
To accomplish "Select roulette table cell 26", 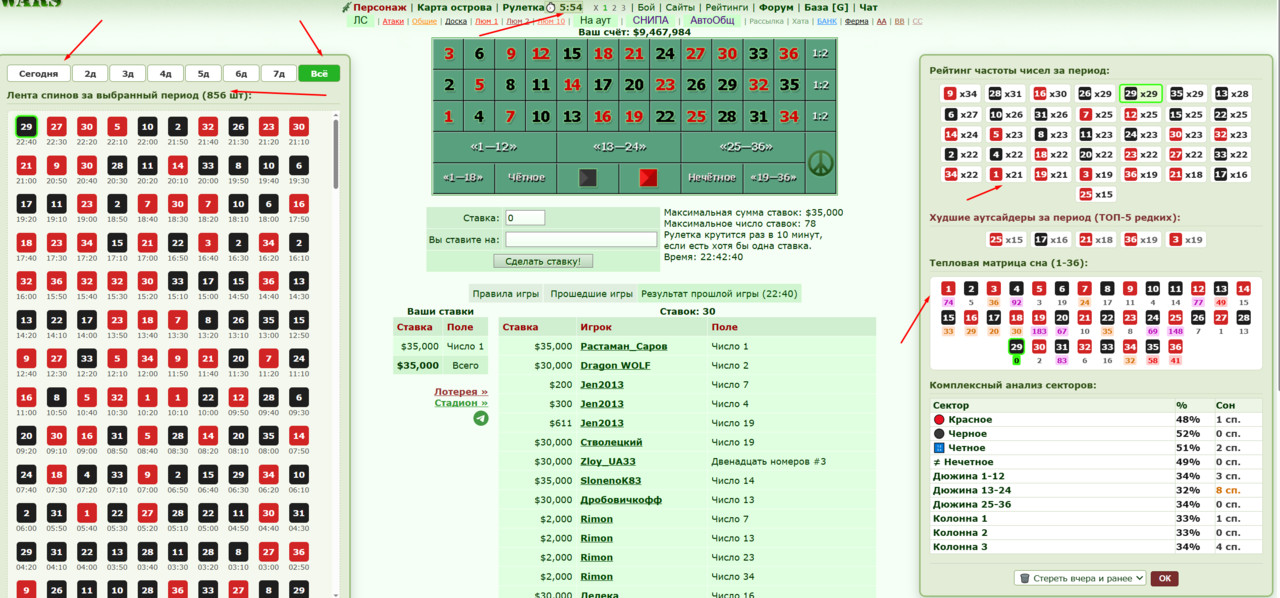I will (696, 85).
